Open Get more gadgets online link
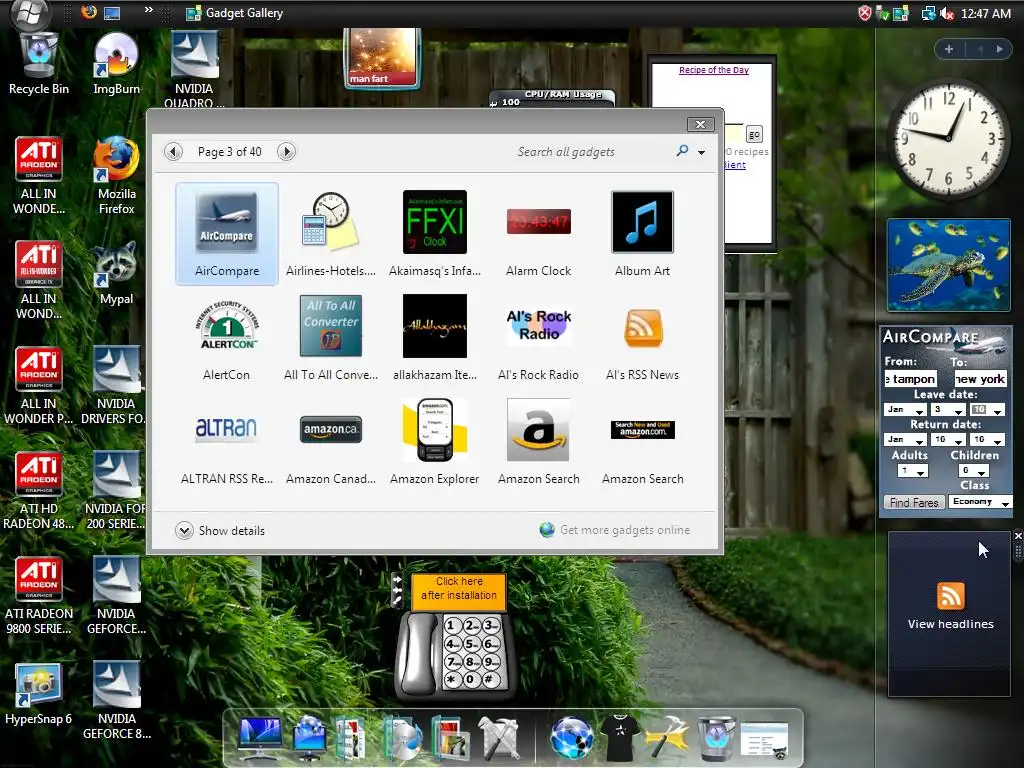 click(x=615, y=530)
